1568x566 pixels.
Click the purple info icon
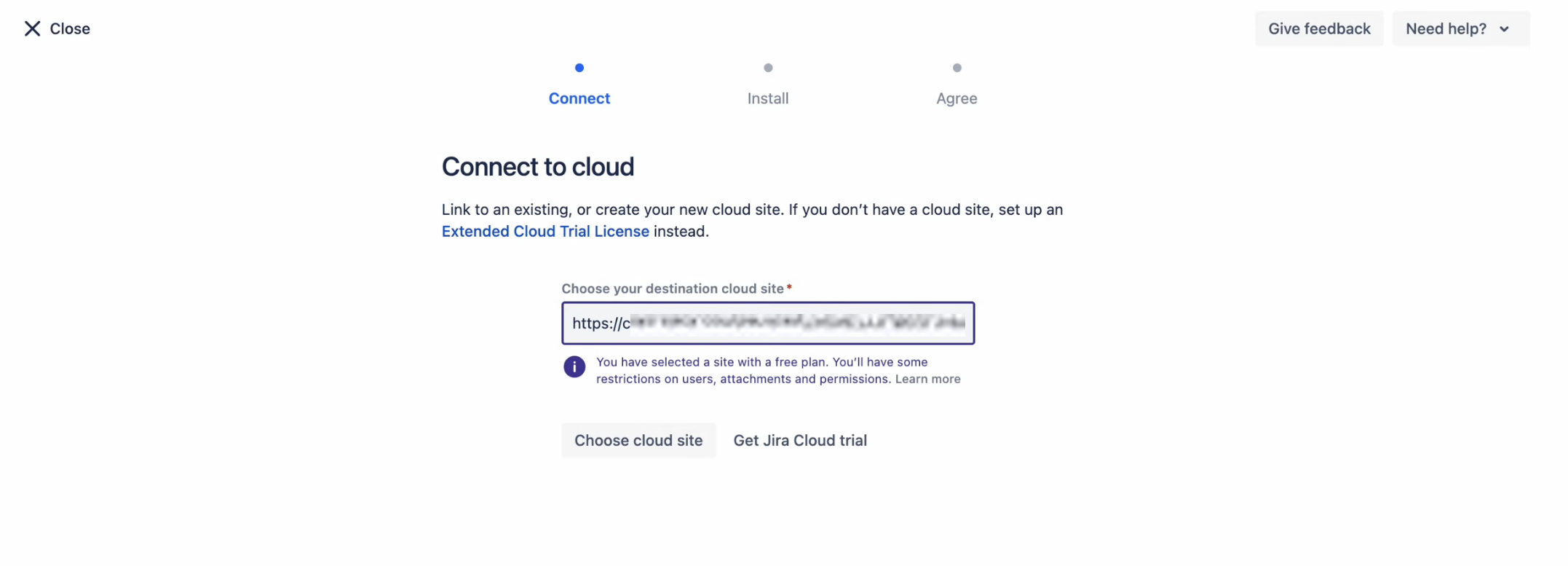click(x=574, y=366)
